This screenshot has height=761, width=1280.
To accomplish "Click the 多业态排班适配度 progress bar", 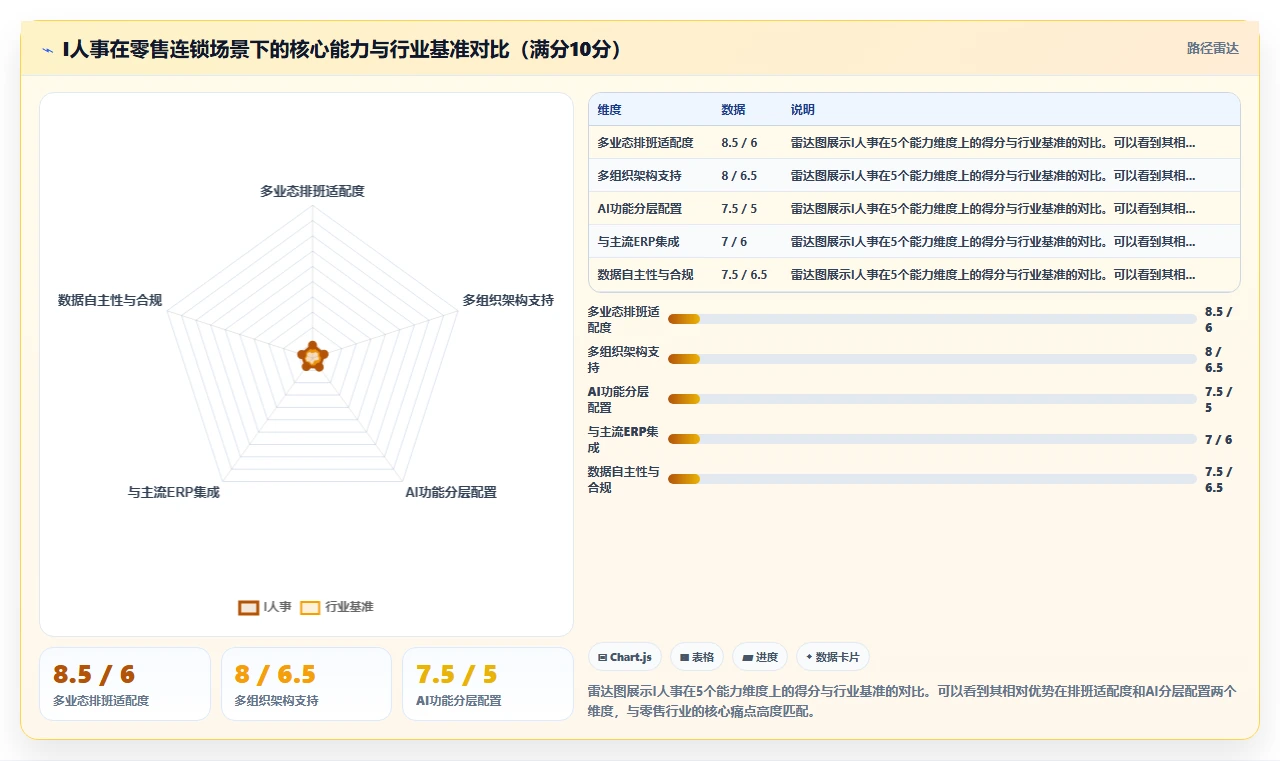I will coord(932,319).
